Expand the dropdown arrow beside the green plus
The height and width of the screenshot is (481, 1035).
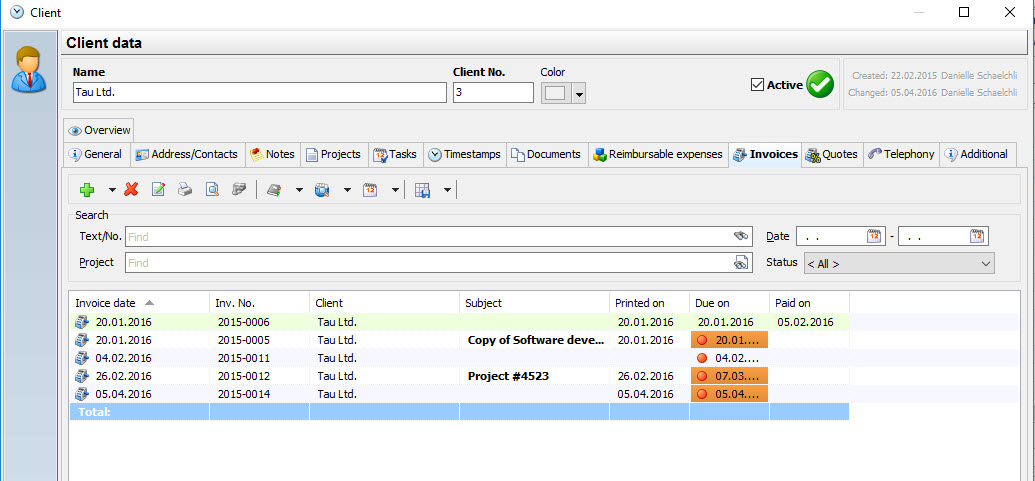(112, 189)
